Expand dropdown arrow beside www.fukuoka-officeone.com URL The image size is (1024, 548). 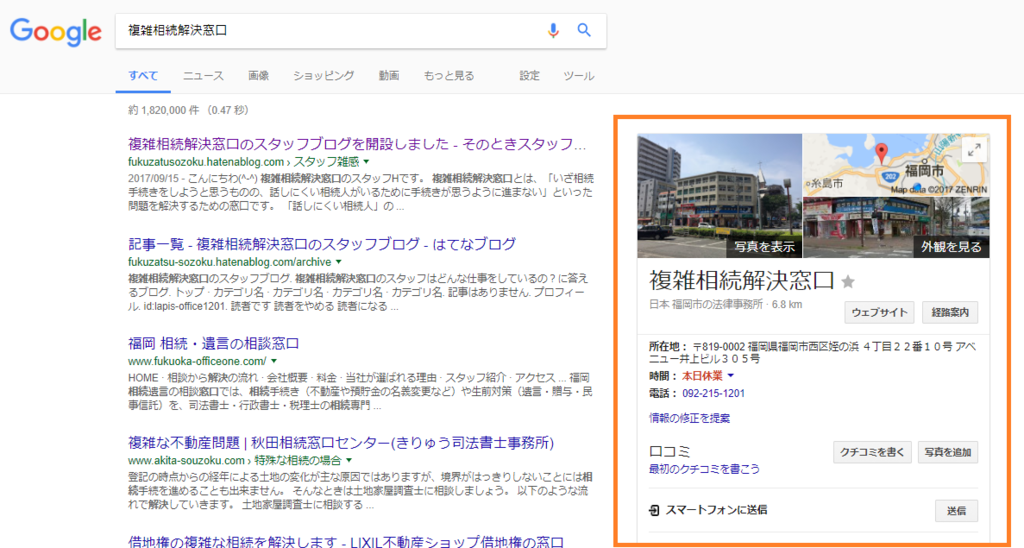point(274,361)
